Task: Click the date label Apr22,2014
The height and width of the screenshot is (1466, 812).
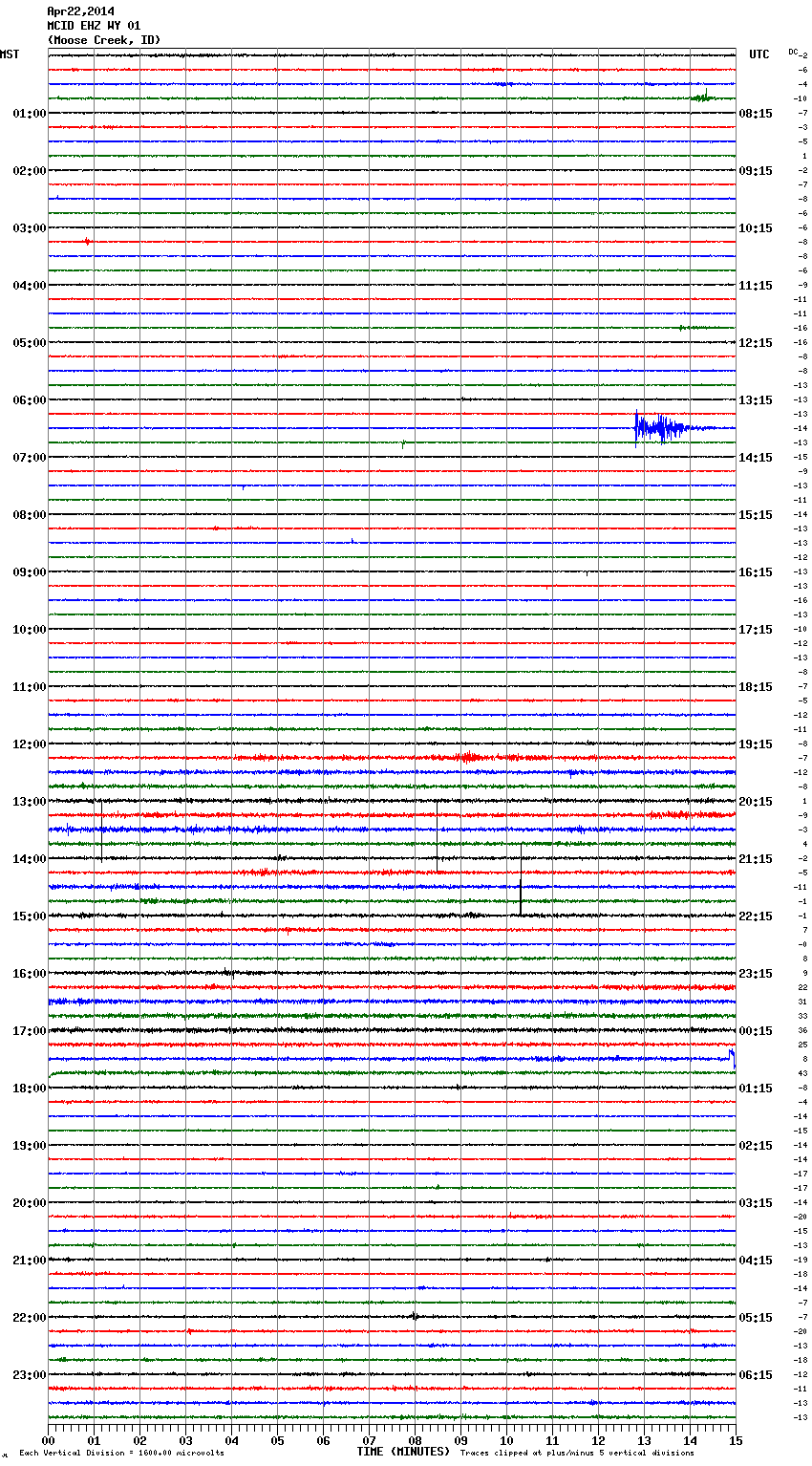Action: point(81,11)
